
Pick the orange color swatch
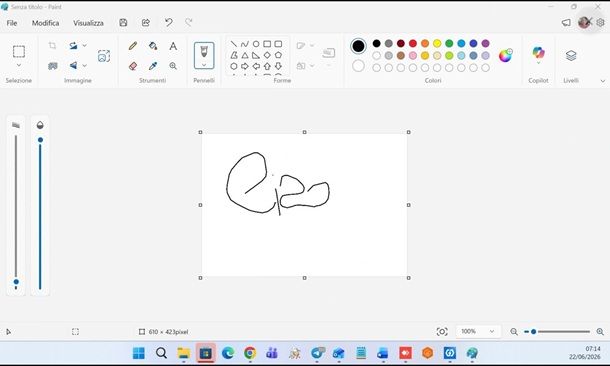click(425, 43)
